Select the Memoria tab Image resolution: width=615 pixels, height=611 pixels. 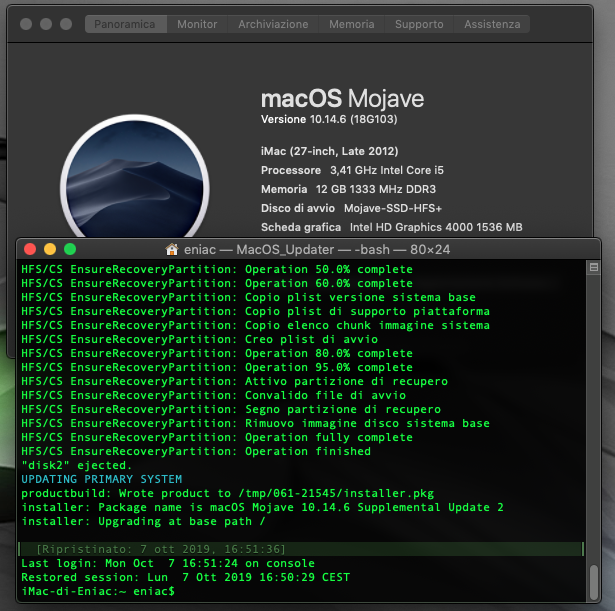[351, 24]
